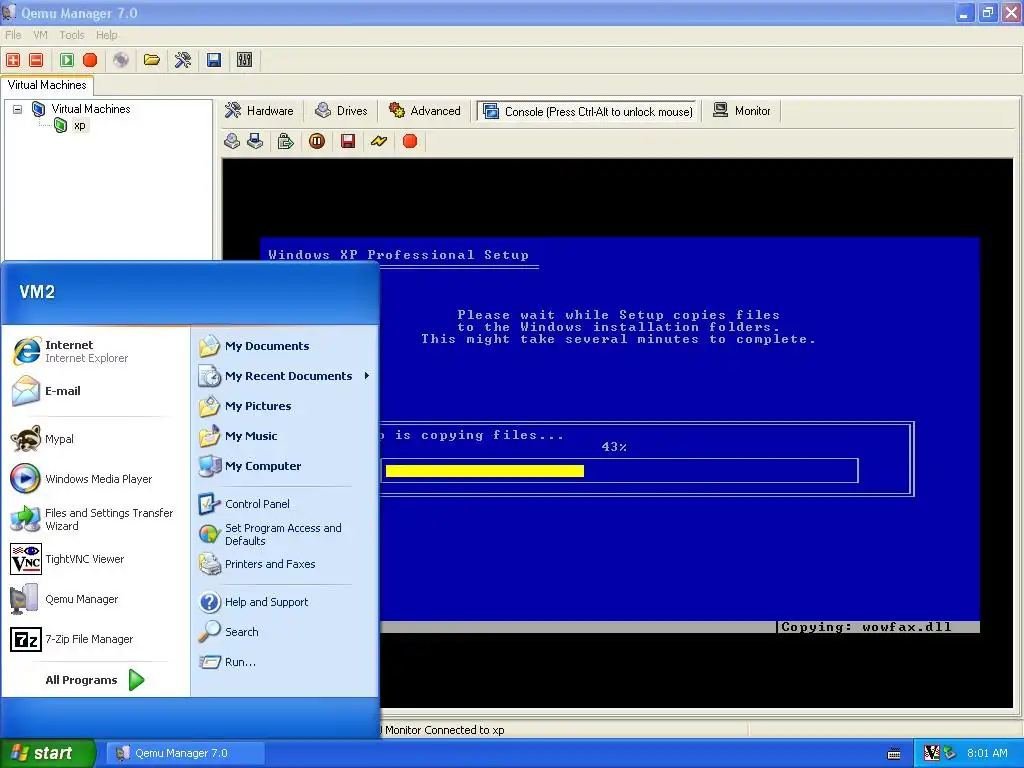Select the Virtual Machines panel tab
Viewport: 1024px width, 768px height.
coord(47,85)
